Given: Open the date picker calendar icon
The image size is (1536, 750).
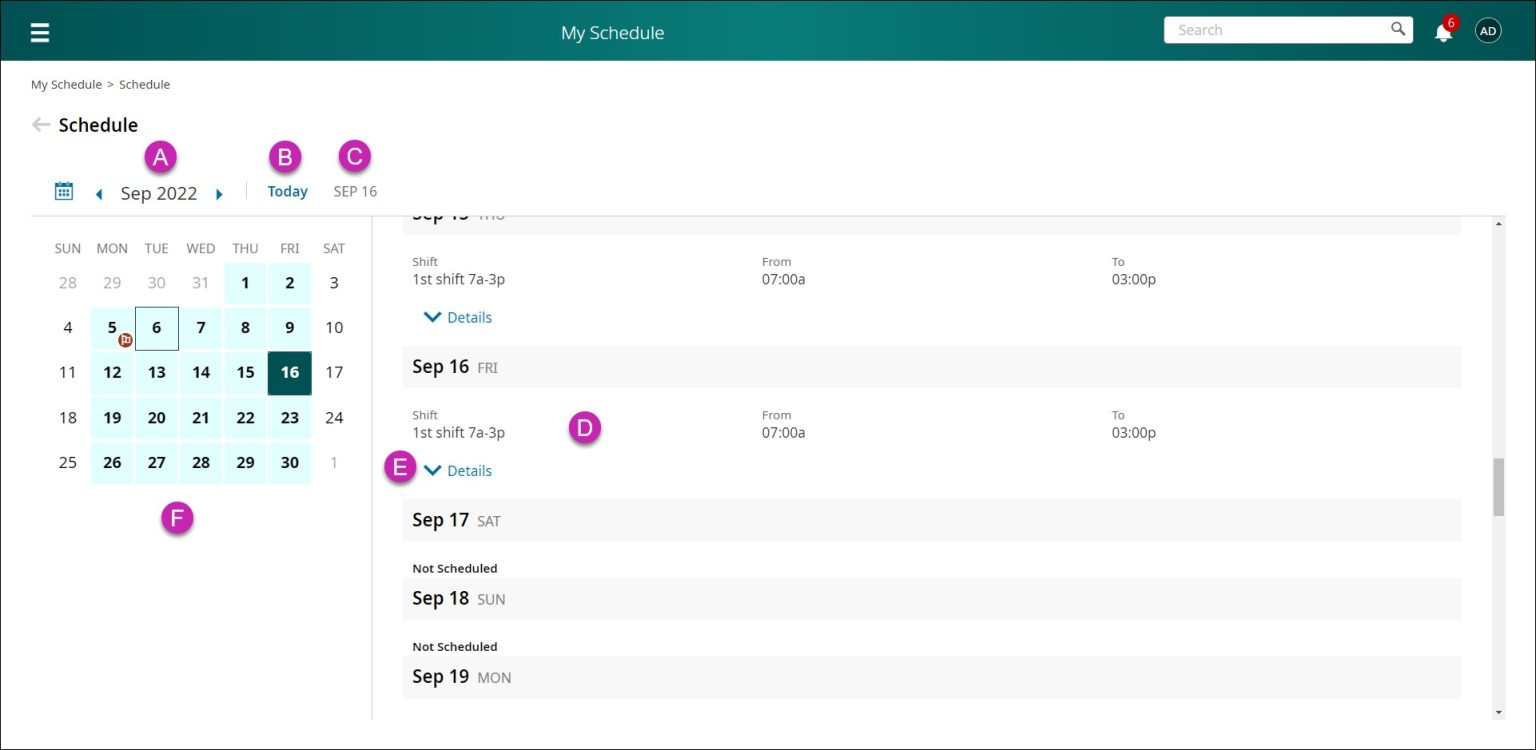Looking at the screenshot, I should 64,190.
